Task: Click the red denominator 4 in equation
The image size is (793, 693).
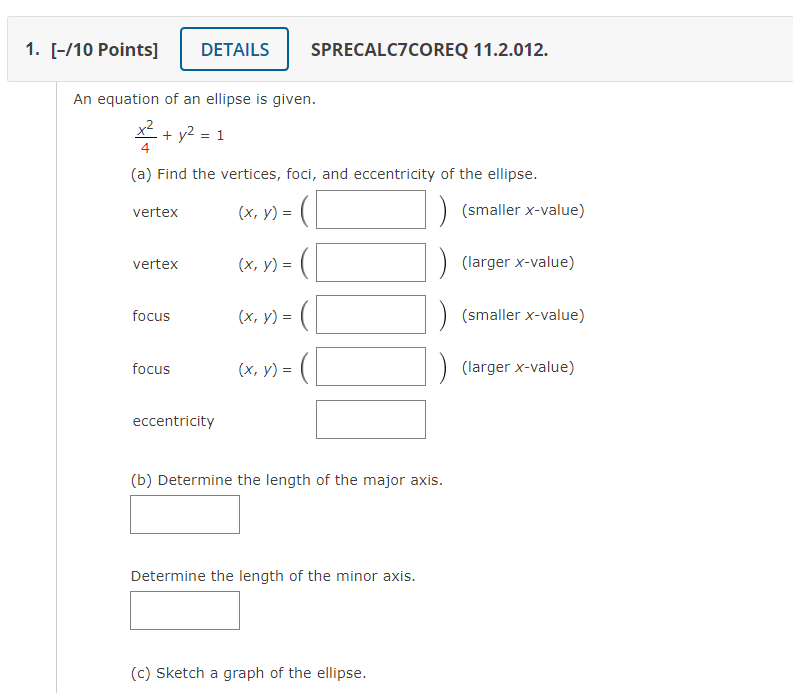Action: click(x=145, y=148)
